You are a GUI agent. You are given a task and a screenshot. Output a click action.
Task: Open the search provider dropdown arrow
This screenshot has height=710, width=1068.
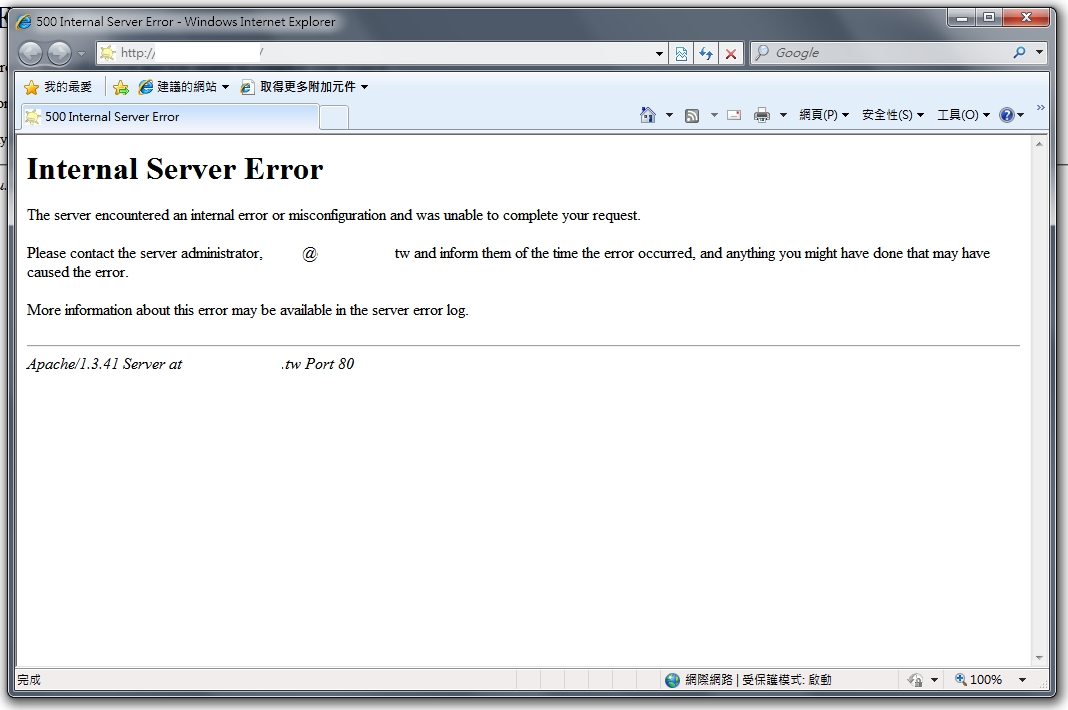pos(1039,52)
